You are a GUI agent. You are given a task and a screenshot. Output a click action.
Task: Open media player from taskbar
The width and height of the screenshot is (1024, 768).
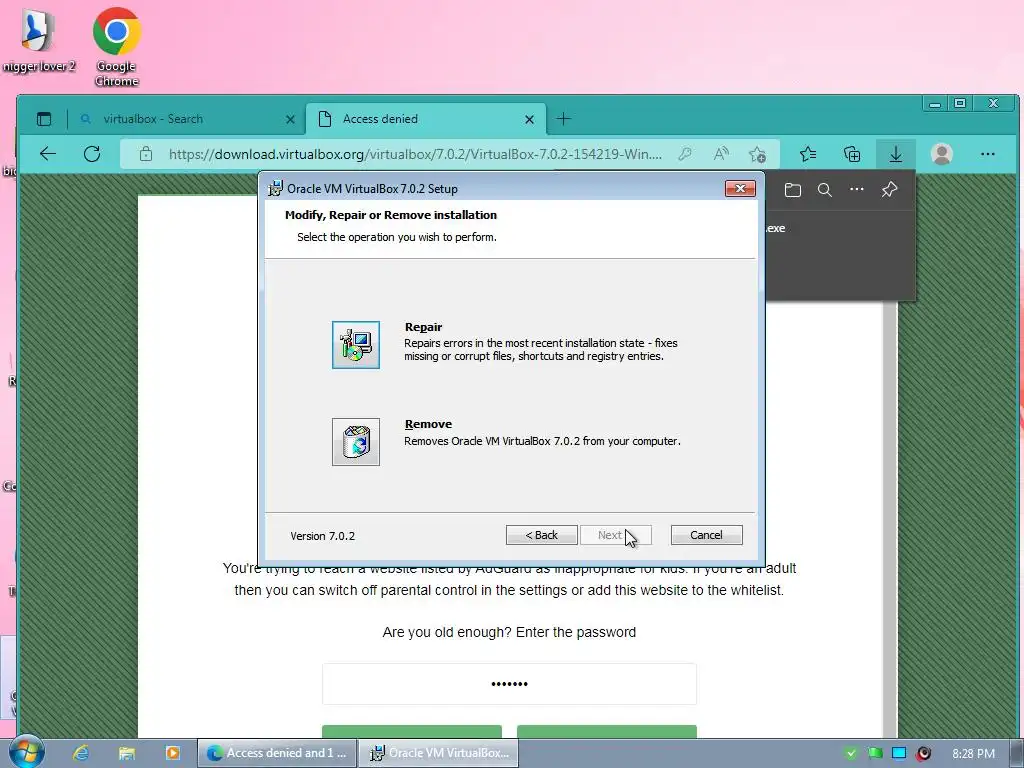172,753
